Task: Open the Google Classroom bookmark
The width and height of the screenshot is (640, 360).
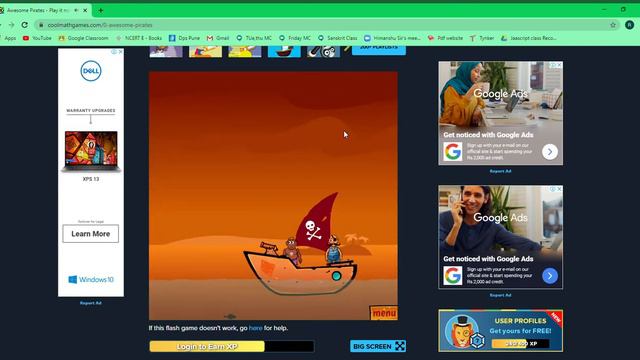Action: [84, 38]
